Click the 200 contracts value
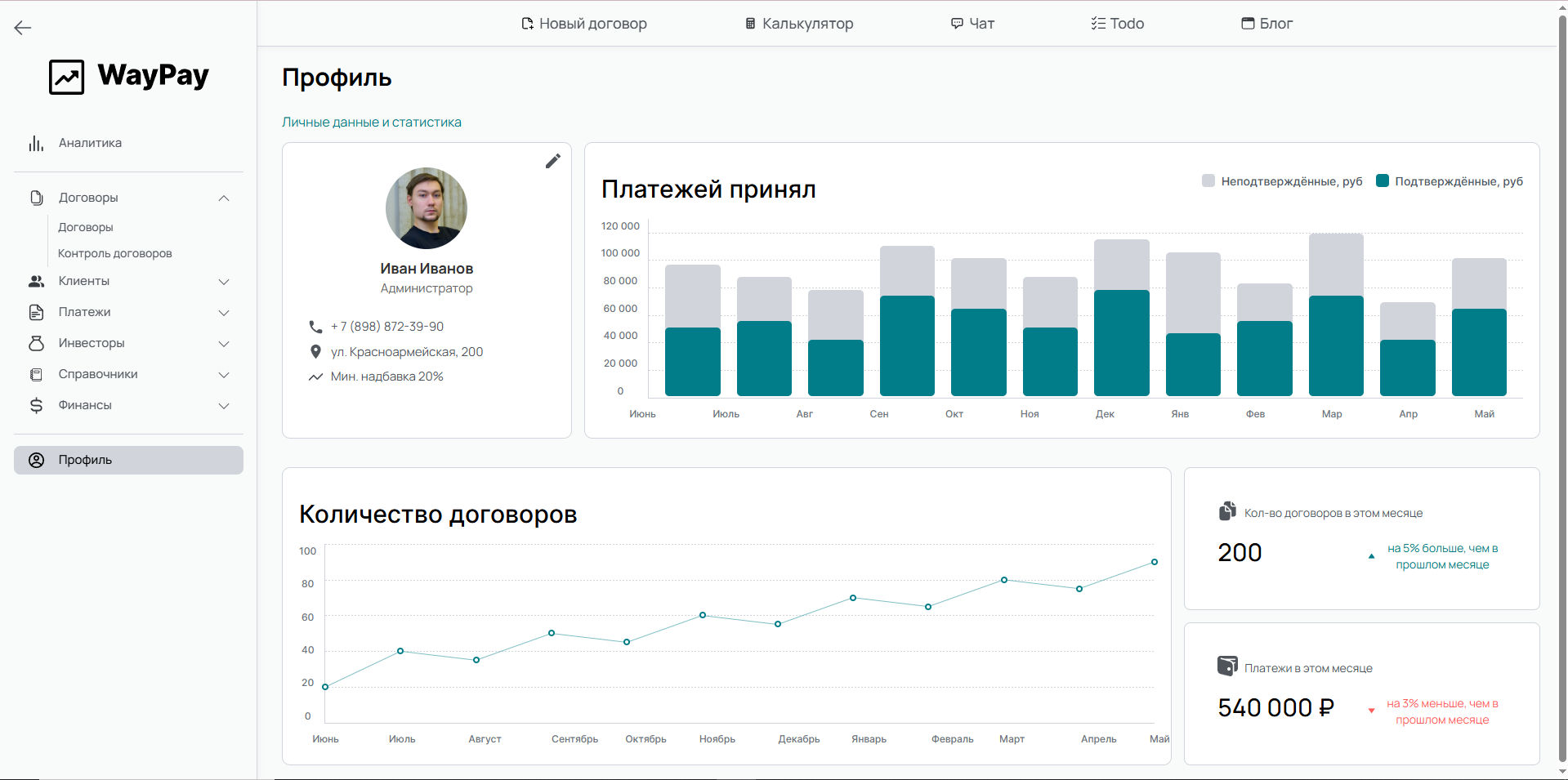1568x780 pixels. point(1240,553)
